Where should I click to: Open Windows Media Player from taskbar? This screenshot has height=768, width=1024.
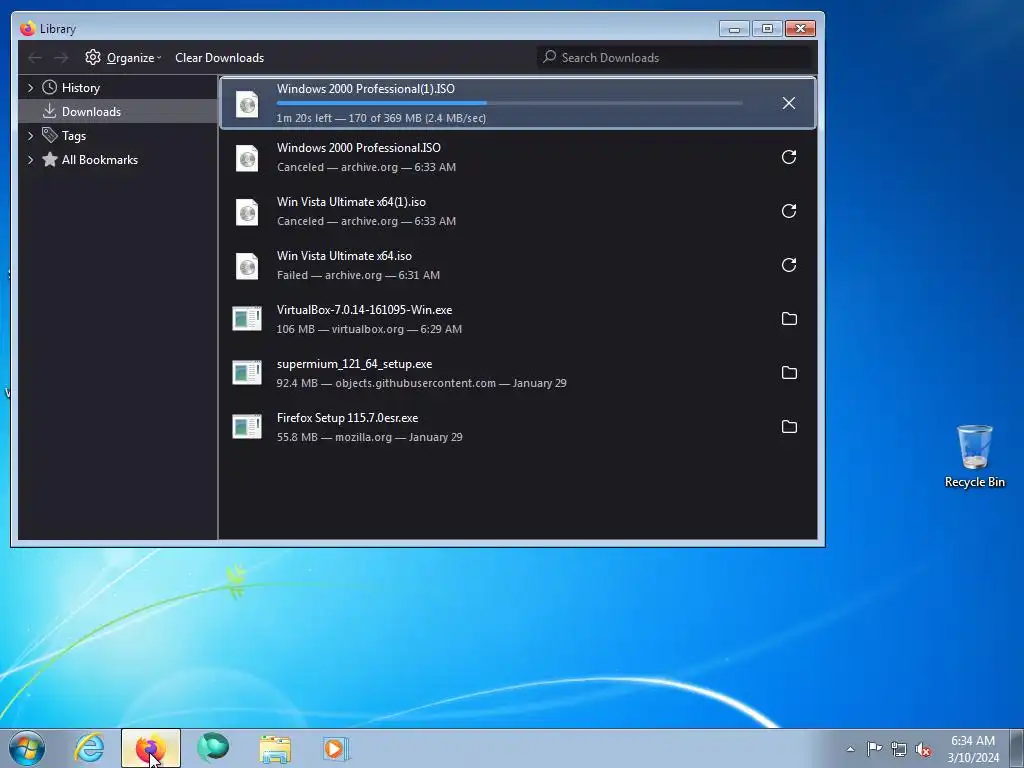click(336, 748)
